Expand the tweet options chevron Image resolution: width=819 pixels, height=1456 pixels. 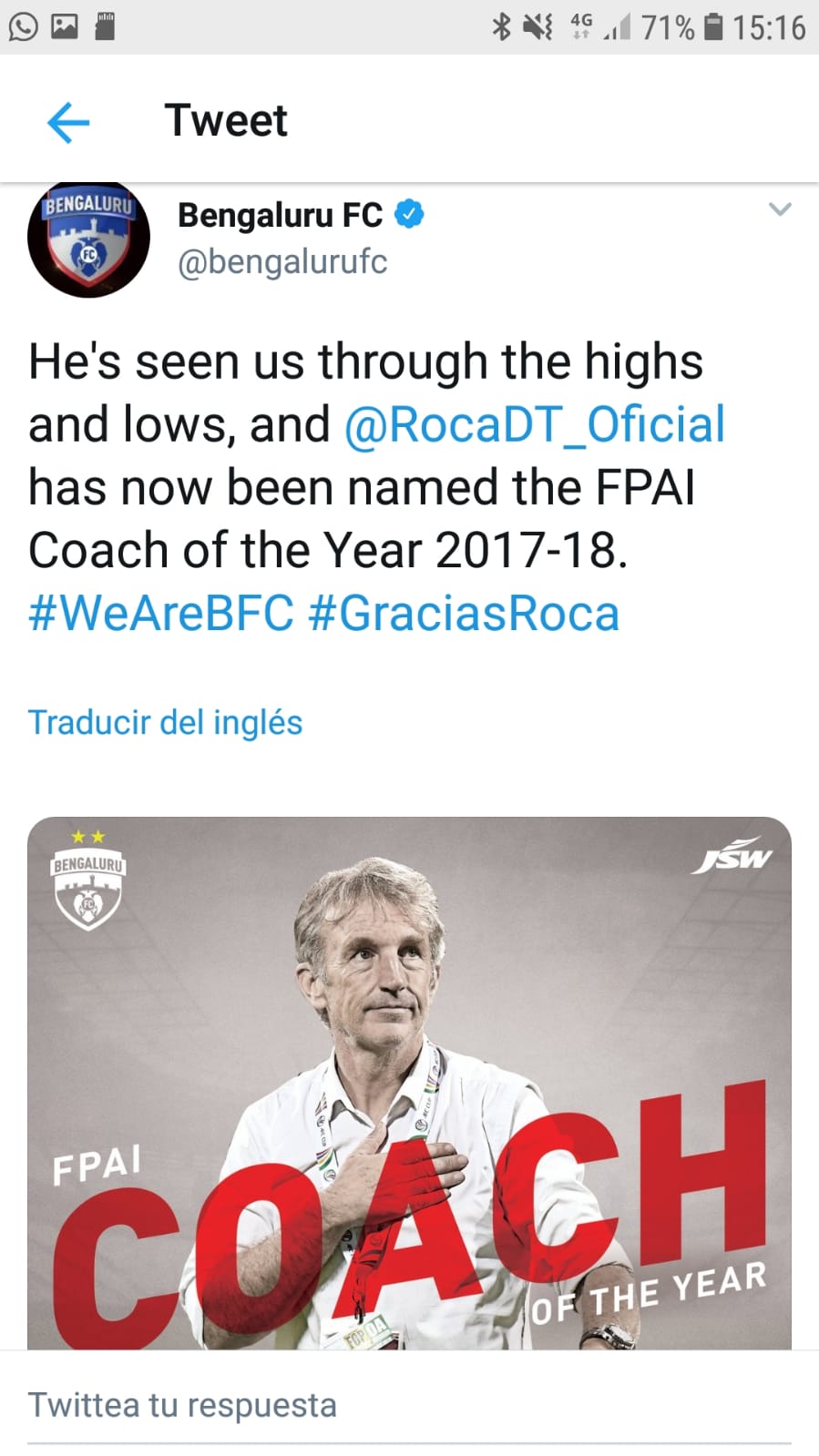780,209
